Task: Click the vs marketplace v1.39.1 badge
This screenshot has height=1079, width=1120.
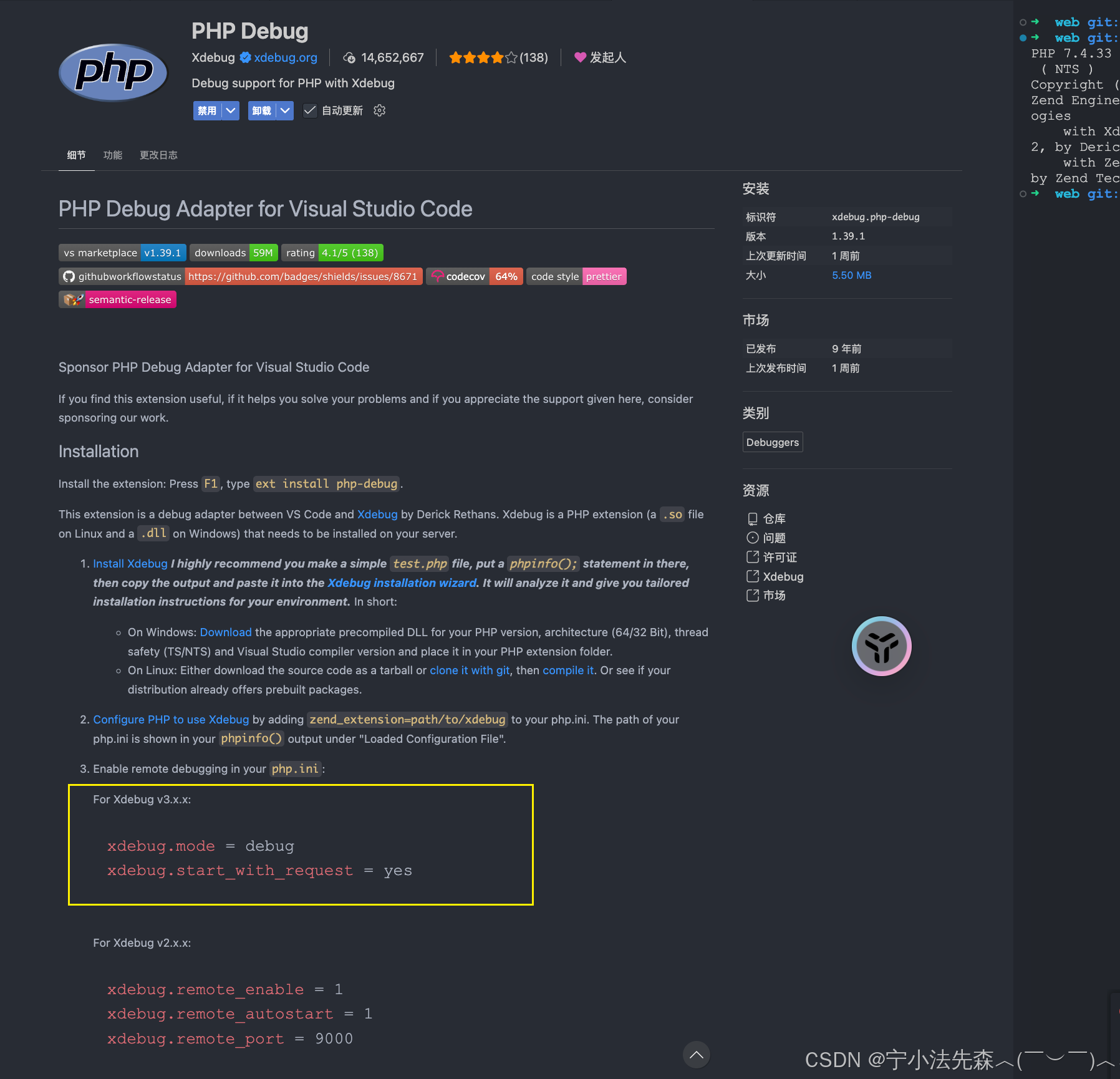Action: (122, 253)
